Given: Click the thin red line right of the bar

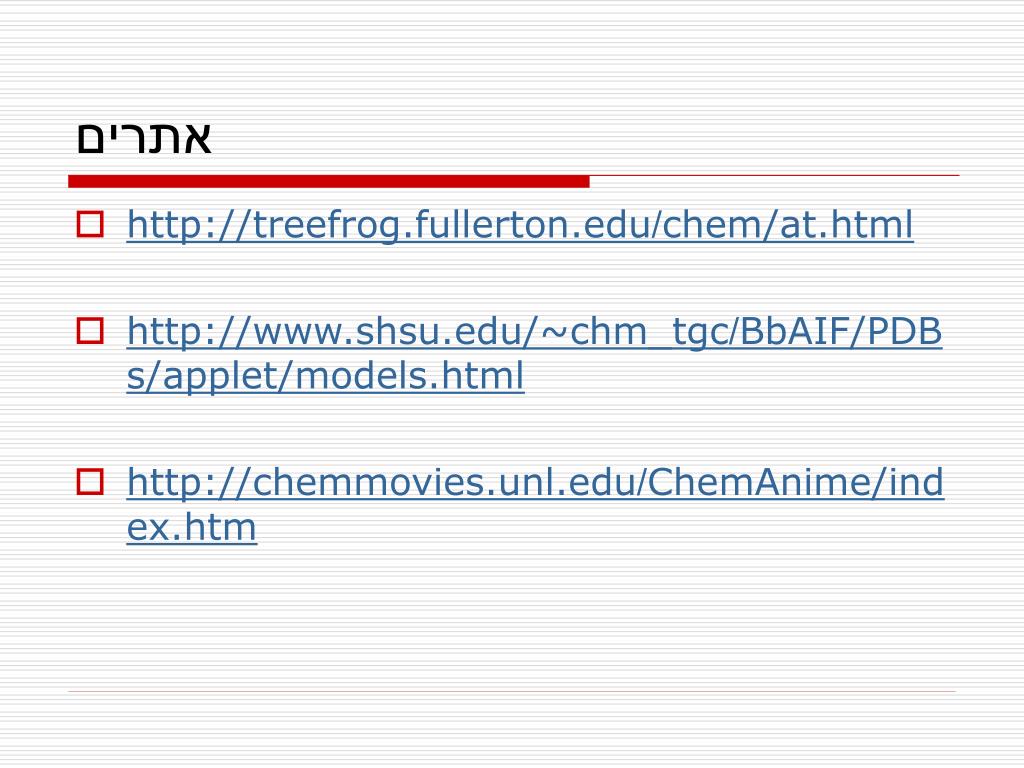Looking at the screenshot, I should pos(775,176).
